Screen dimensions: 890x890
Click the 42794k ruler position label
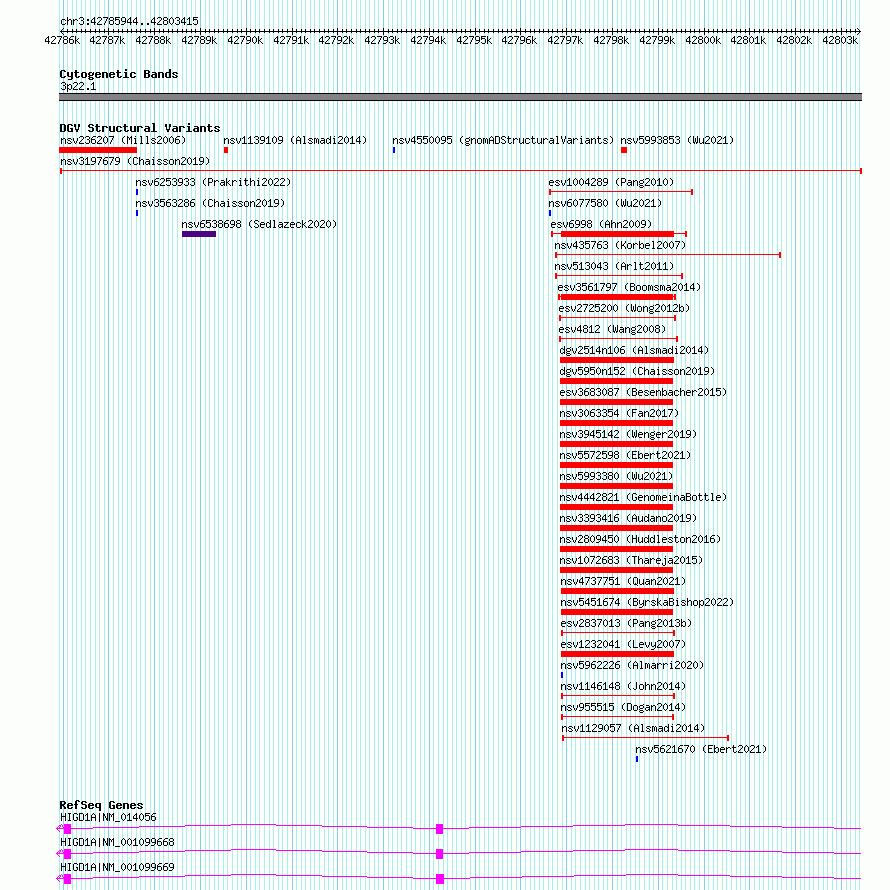(x=428, y=40)
